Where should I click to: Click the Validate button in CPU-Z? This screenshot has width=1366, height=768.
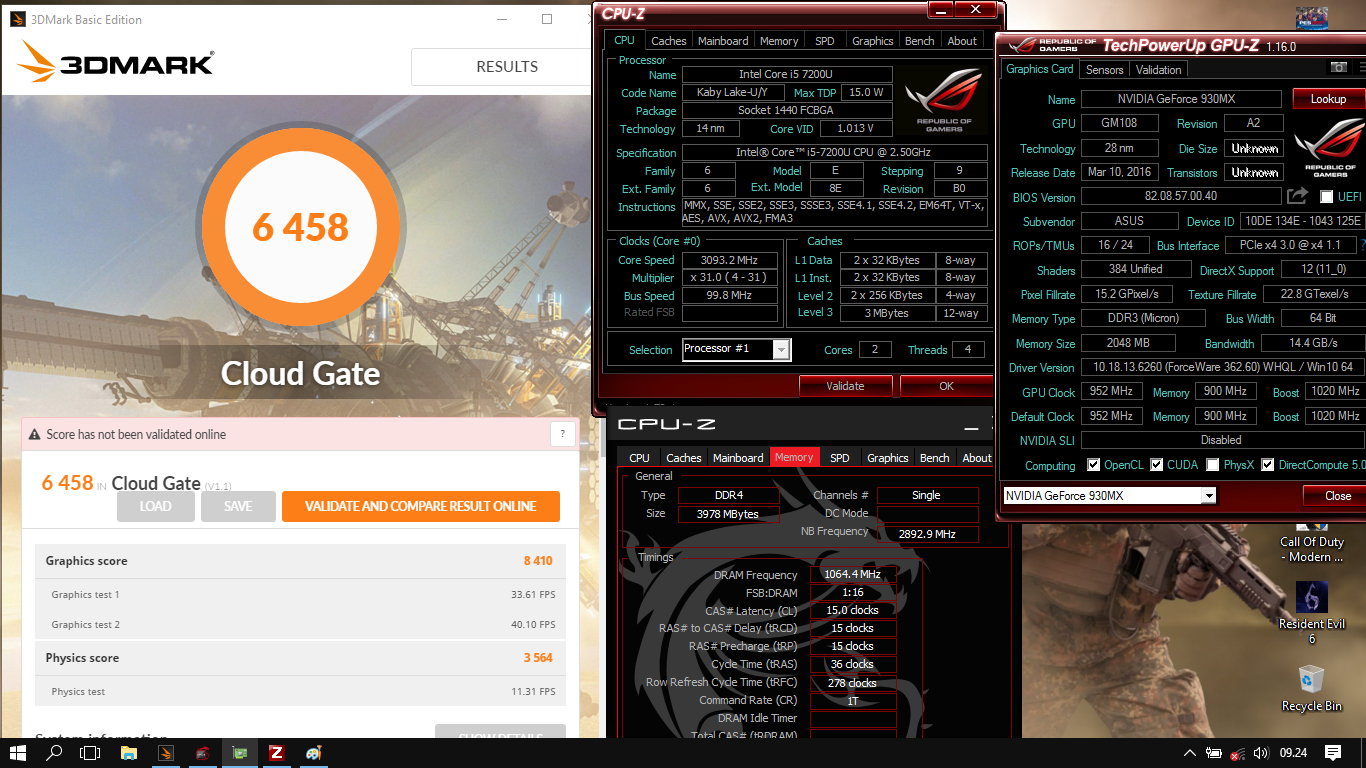coord(845,386)
